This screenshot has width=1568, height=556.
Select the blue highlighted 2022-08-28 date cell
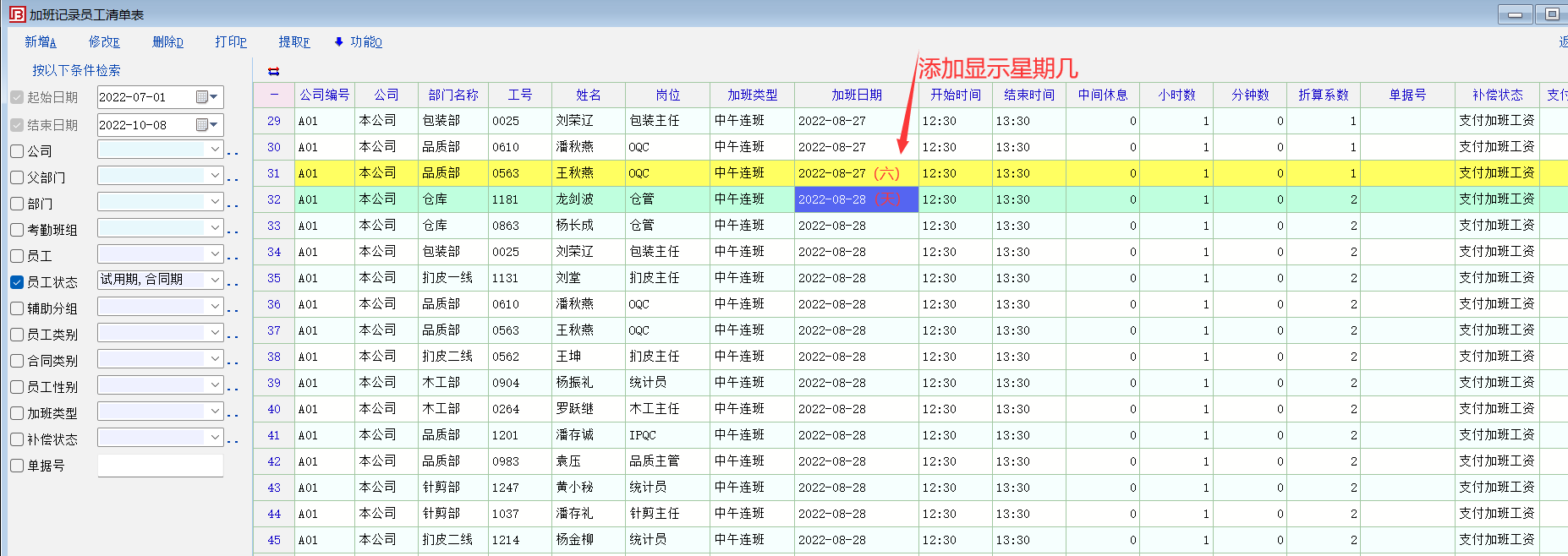pos(856,199)
